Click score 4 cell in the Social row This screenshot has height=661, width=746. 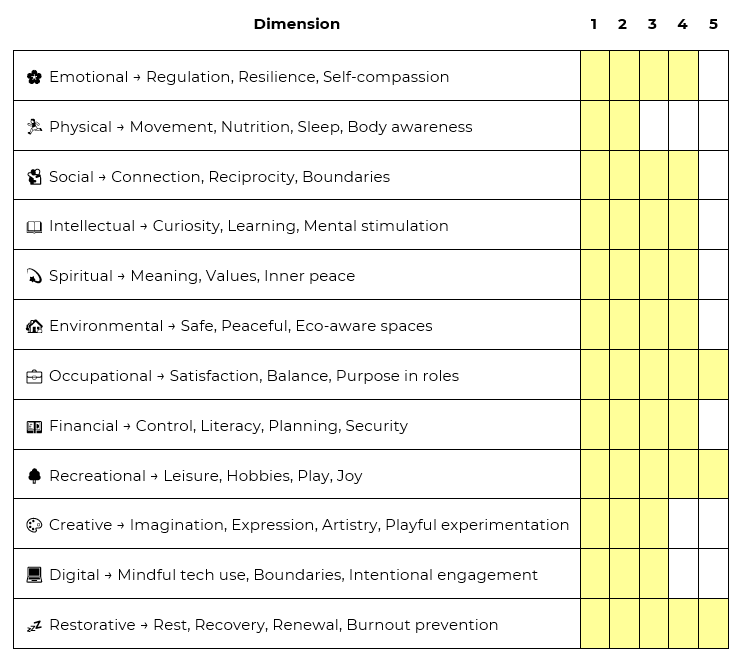[683, 176]
